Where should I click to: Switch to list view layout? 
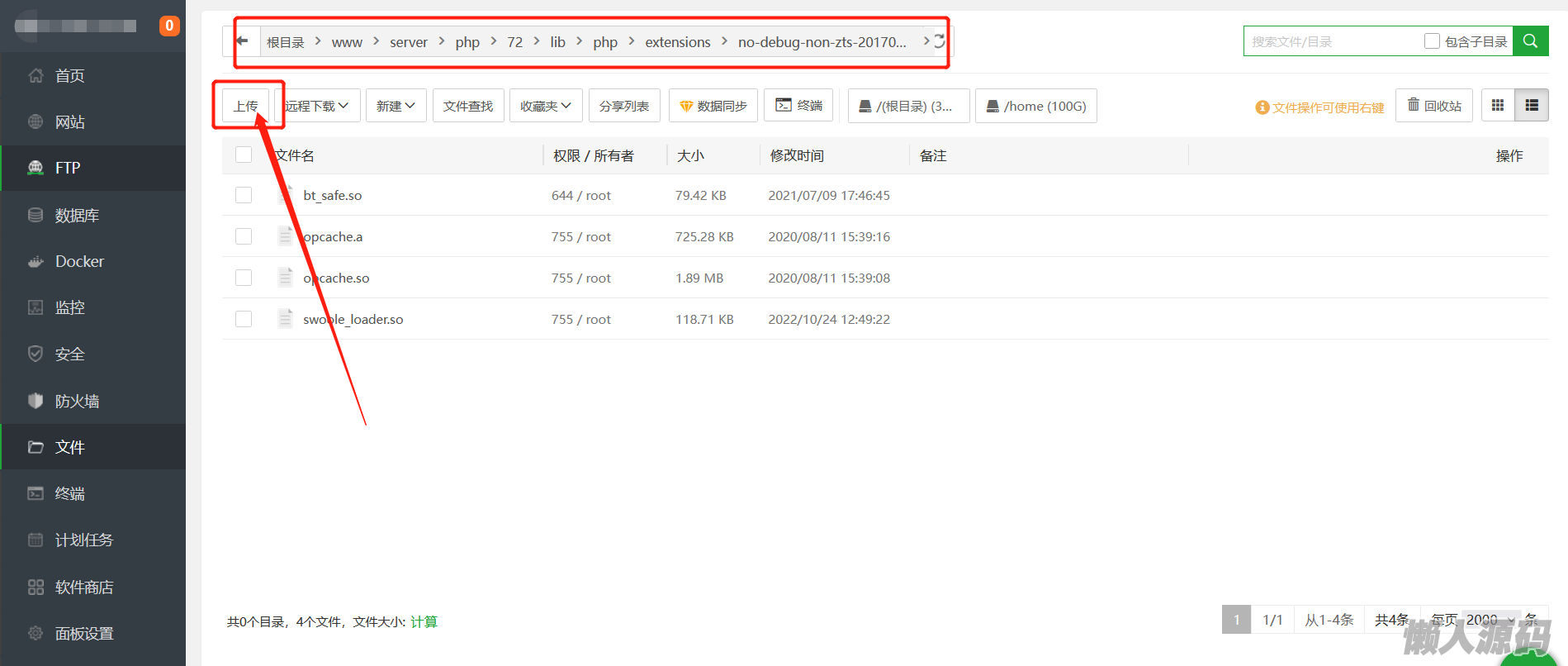tap(1532, 106)
